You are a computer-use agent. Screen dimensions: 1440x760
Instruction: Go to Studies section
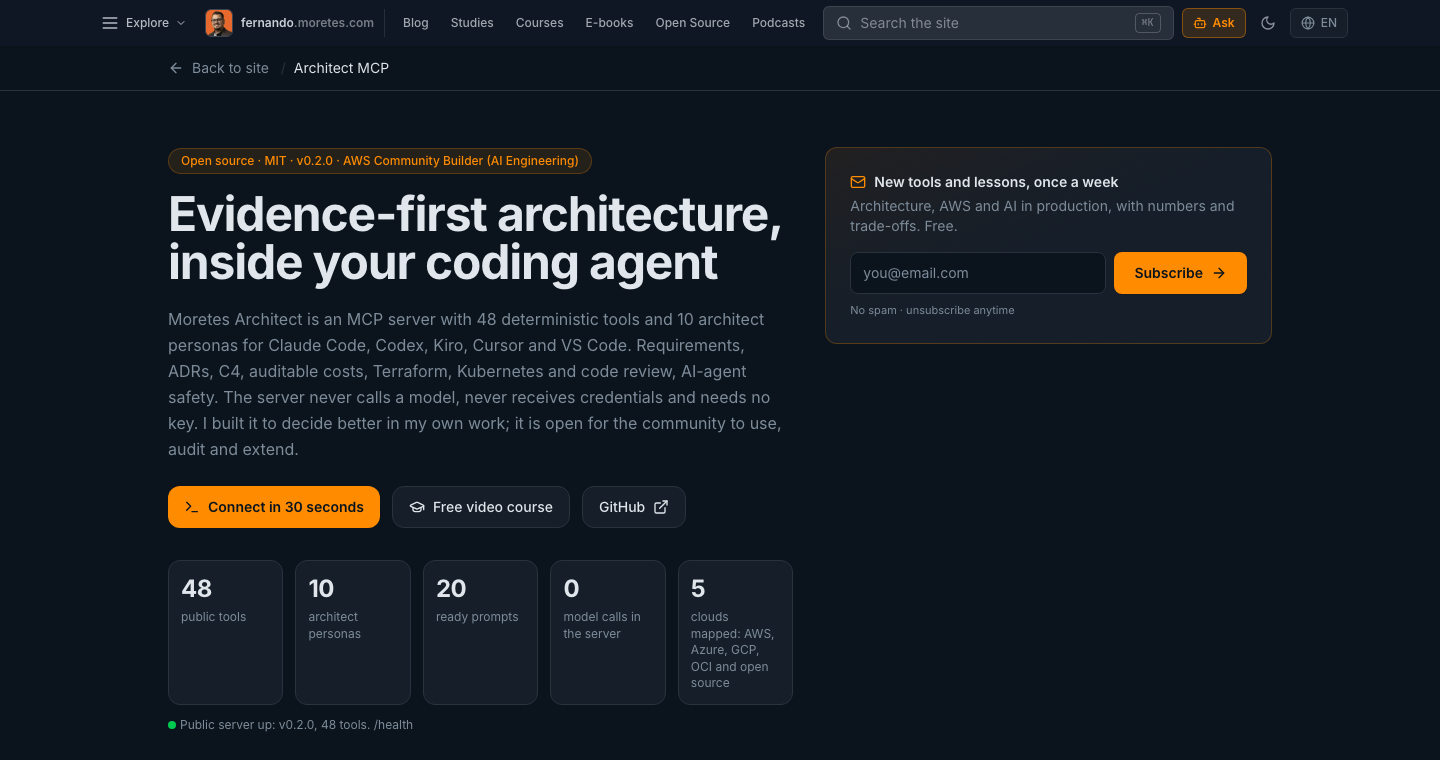pos(472,23)
